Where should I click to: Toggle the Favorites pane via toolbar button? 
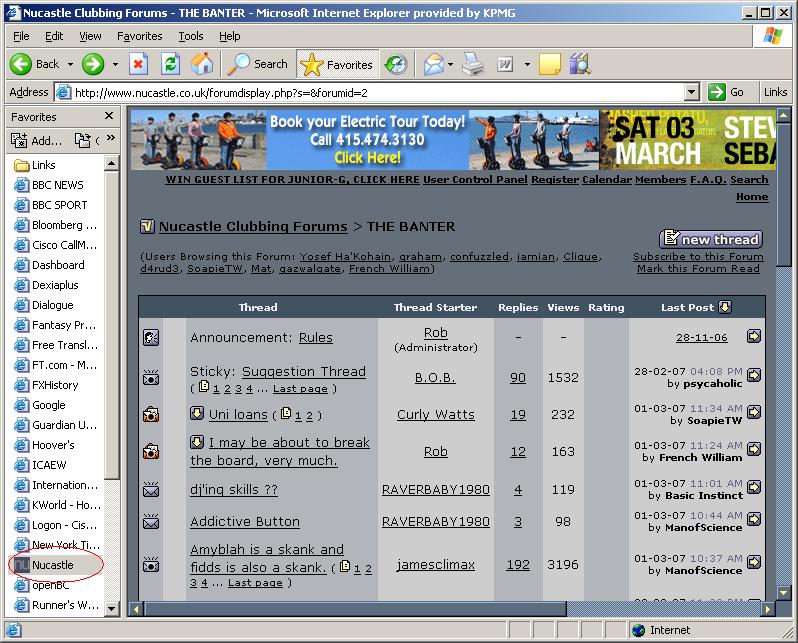point(337,64)
